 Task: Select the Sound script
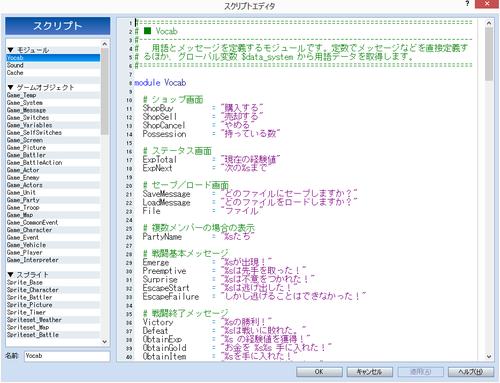coord(53,65)
